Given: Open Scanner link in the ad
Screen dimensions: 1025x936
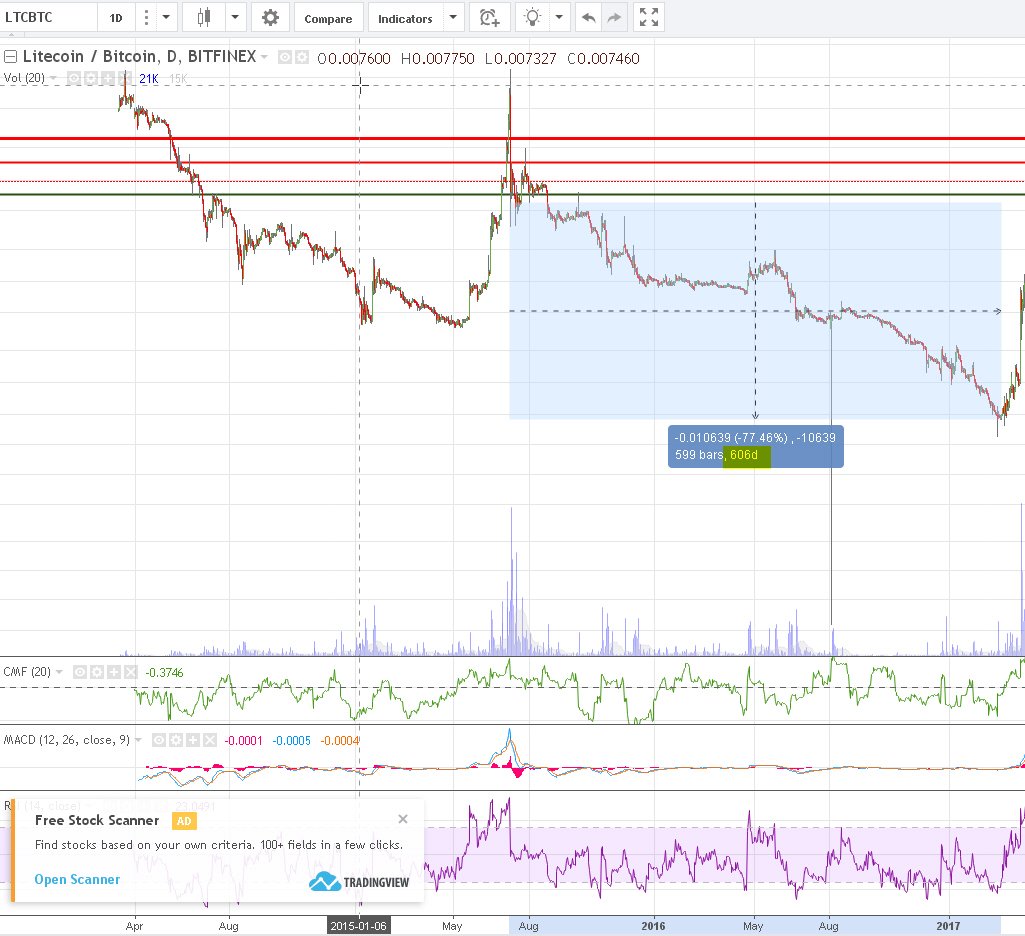Looking at the screenshot, I should (x=77, y=879).
